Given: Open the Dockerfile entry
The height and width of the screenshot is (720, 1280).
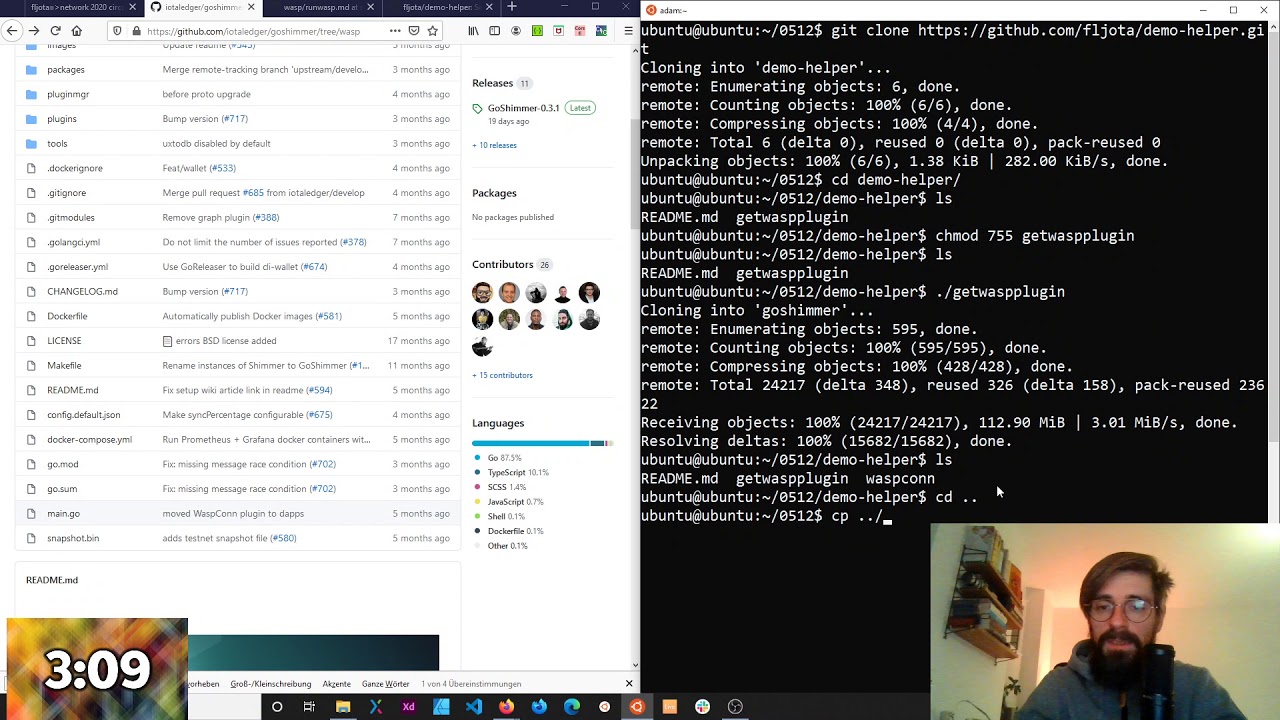Looking at the screenshot, I should tap(67, 316).
